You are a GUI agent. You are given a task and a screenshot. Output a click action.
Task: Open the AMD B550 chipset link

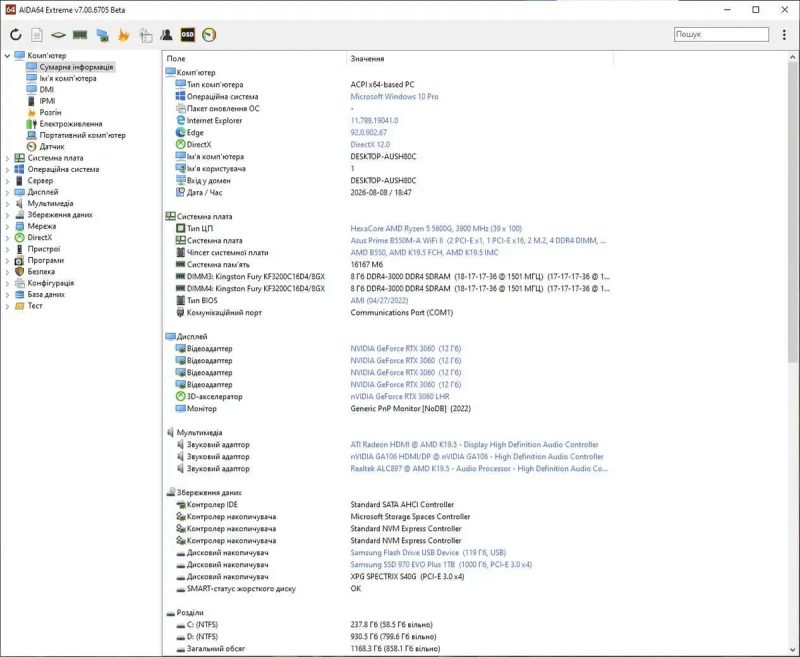pos(424,252)
